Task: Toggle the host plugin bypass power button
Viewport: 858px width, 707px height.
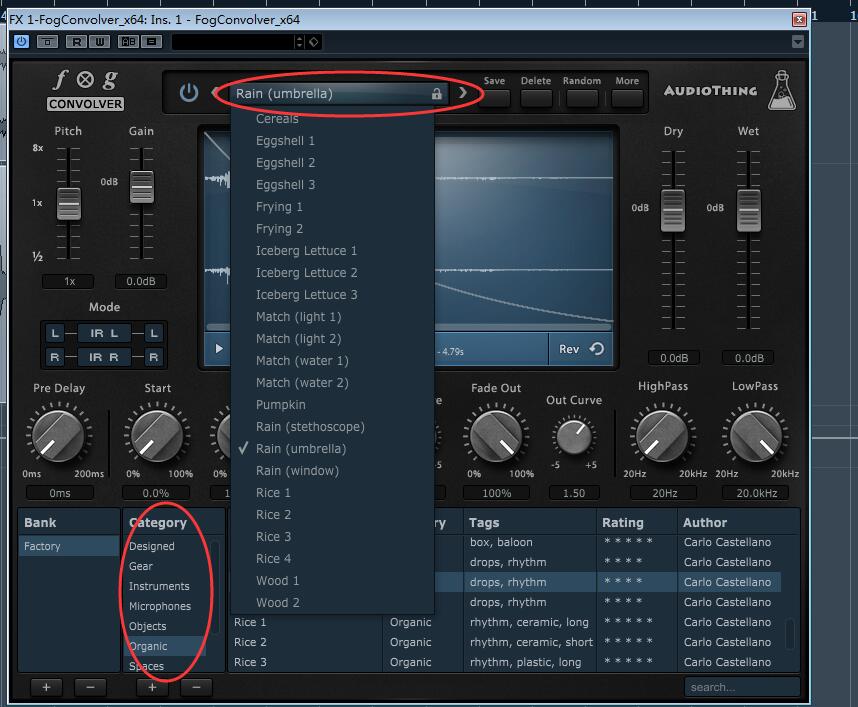Action: [21, 42]
